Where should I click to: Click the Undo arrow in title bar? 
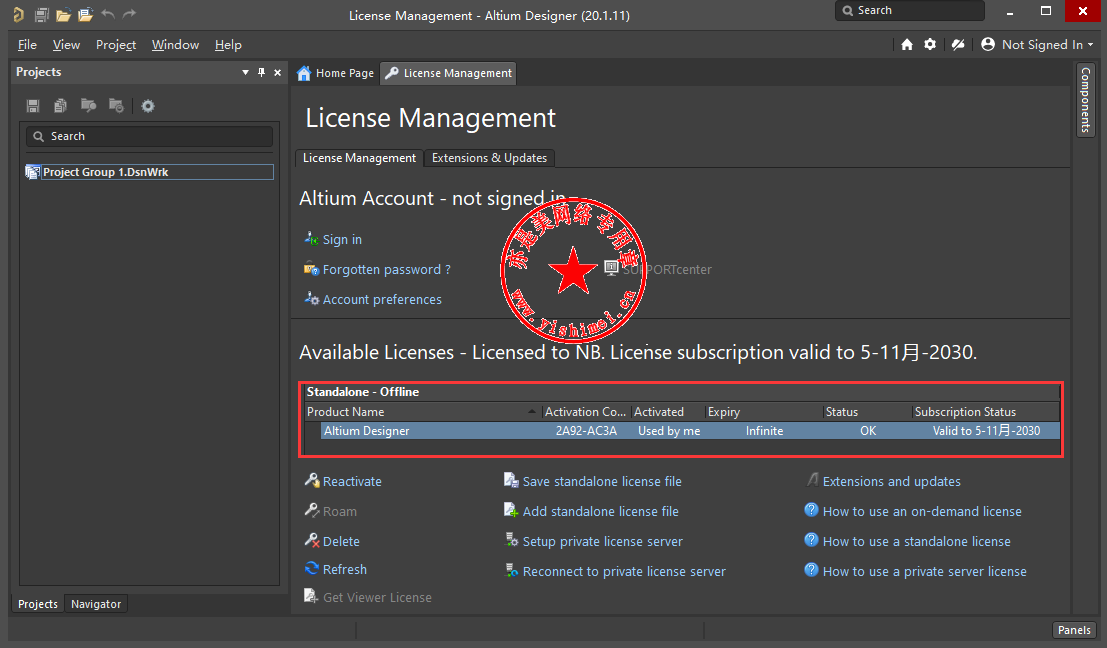108,14
